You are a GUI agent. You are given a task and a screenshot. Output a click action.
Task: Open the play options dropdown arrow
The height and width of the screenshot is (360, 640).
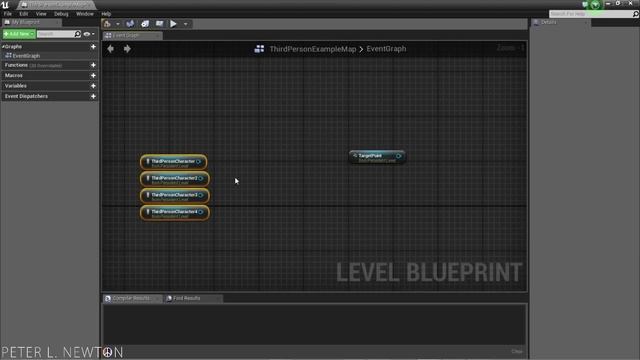click(x=186, y=24)
